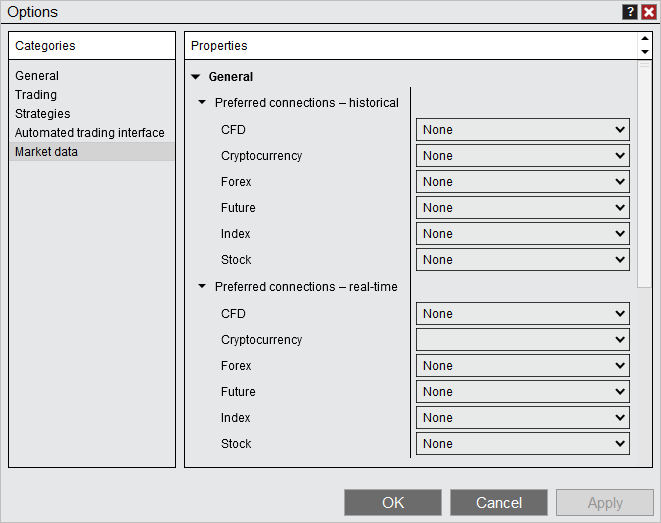Open the historical Forex connection dropdown
661x523 pixels.
click(522, 182)
